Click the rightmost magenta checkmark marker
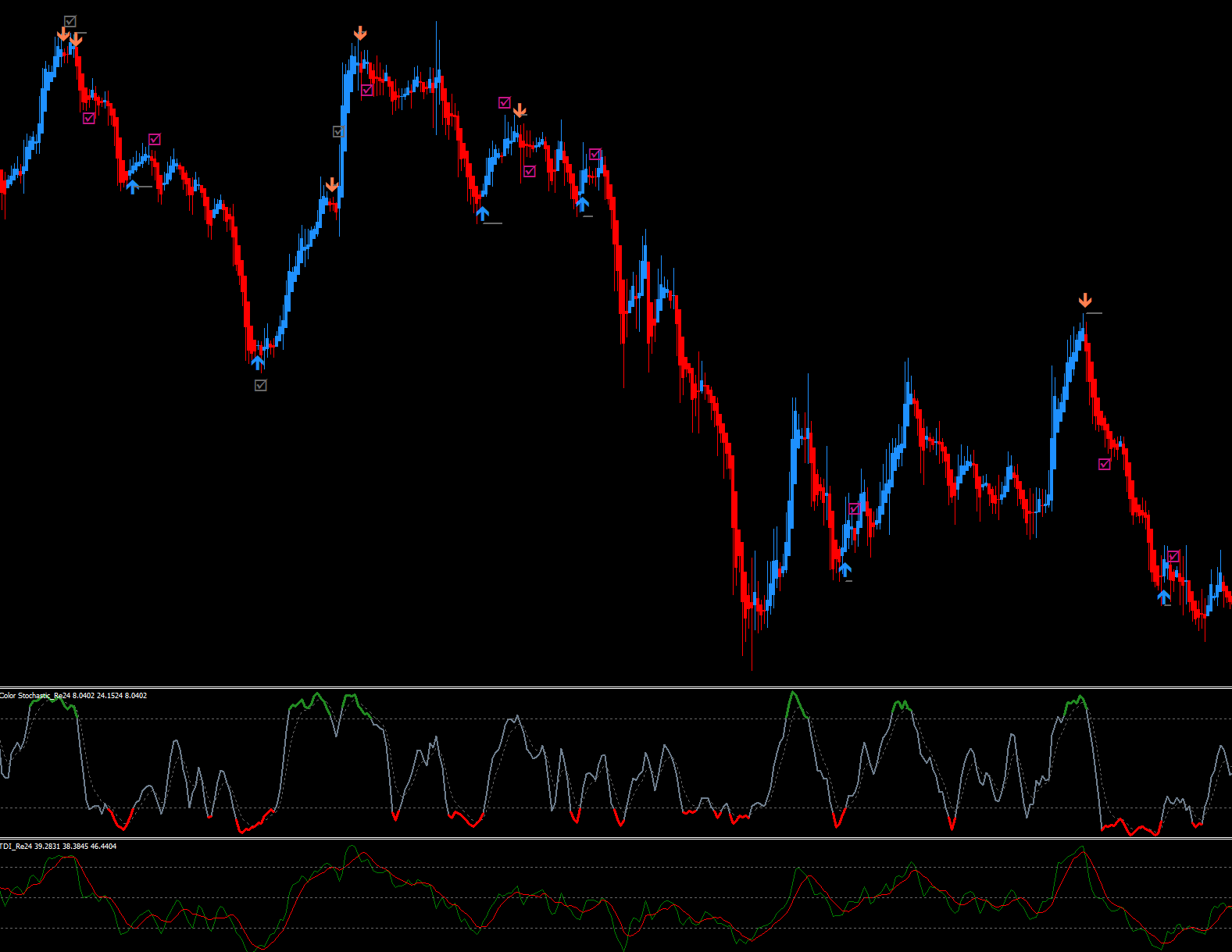Image resolution: width=1232 pixels, height=952 pixels. click(1173, 557)
